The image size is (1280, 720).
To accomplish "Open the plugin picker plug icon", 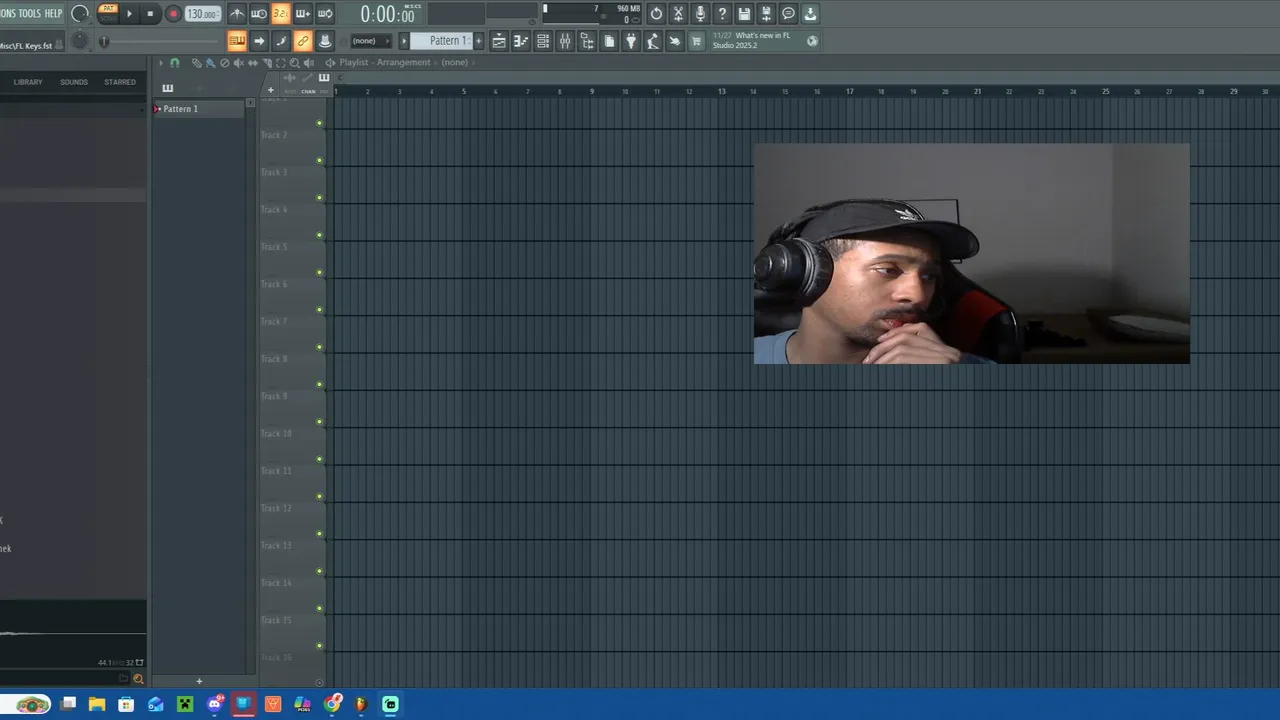I will [631, 41].
